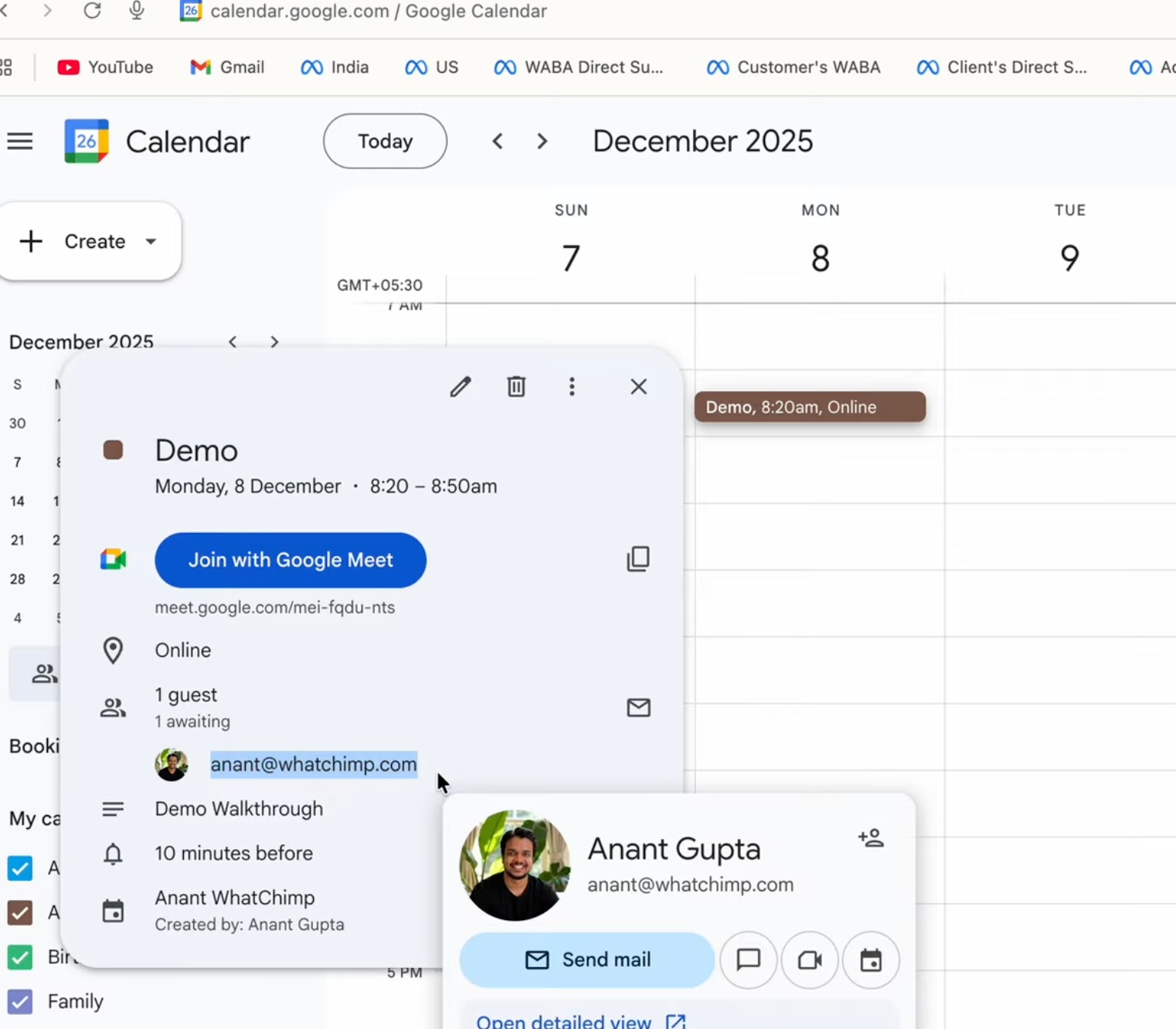Click the Demo Walkthrough description text

click(x=239, y=809)
